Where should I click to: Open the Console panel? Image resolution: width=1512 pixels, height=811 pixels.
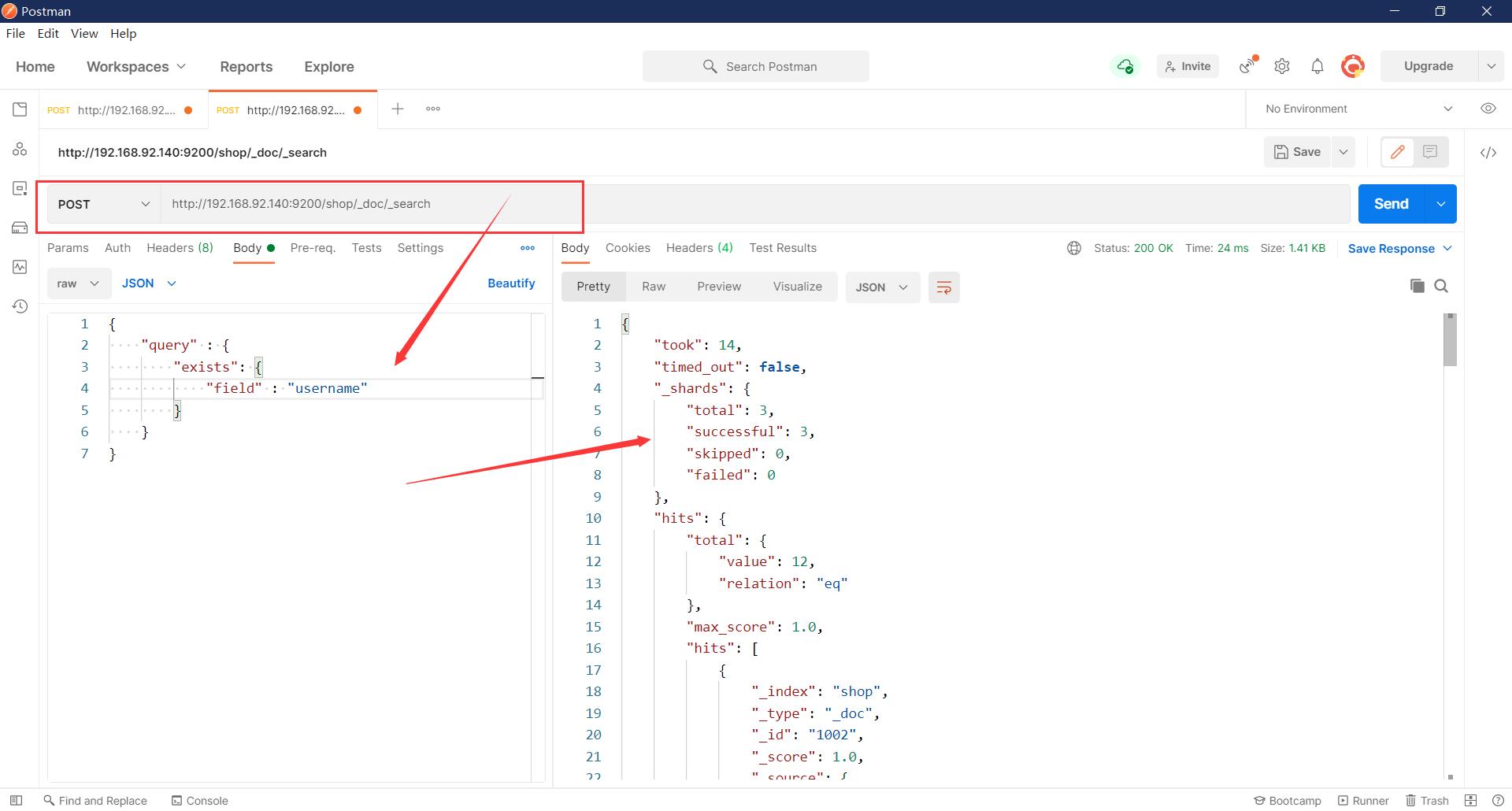pyautogui.click(x=200, y=800)
